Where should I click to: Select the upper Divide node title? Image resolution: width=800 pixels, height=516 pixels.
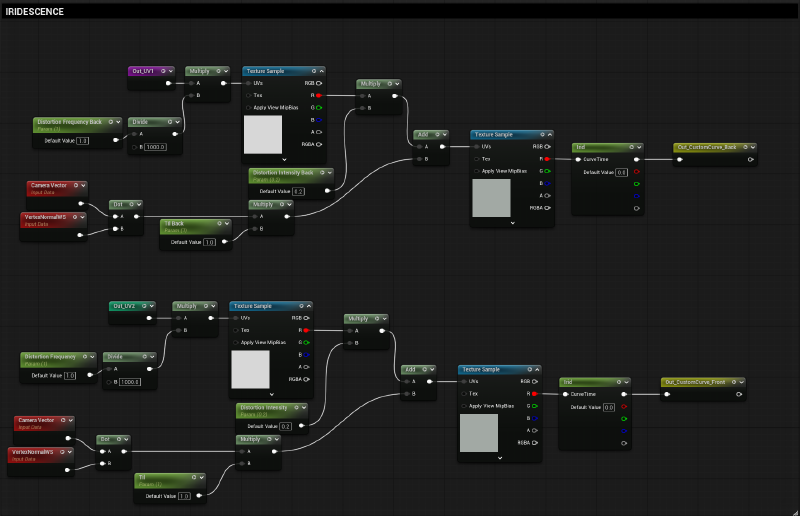148,122
